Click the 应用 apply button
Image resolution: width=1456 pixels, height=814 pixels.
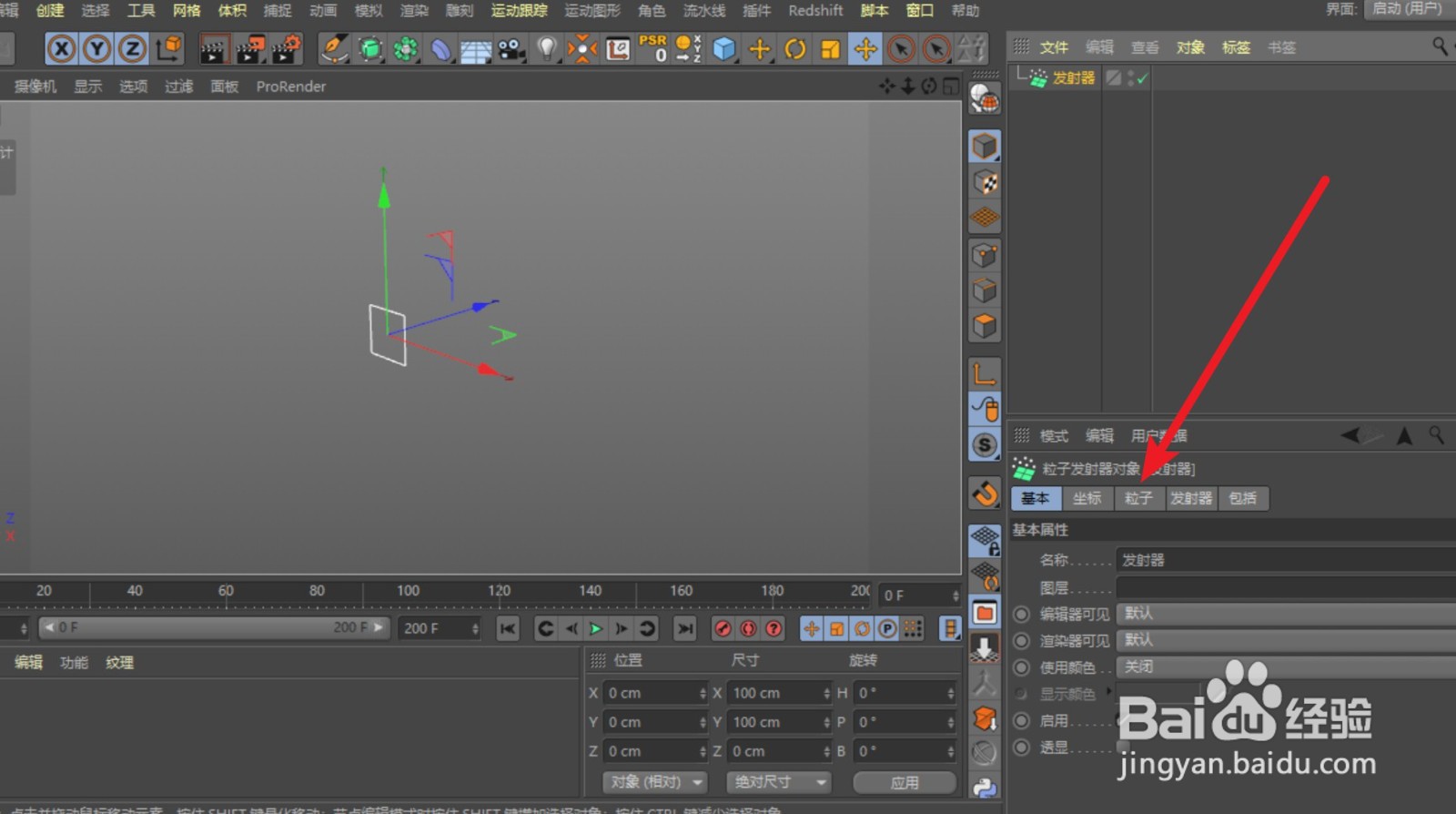[x=905, y=782]
